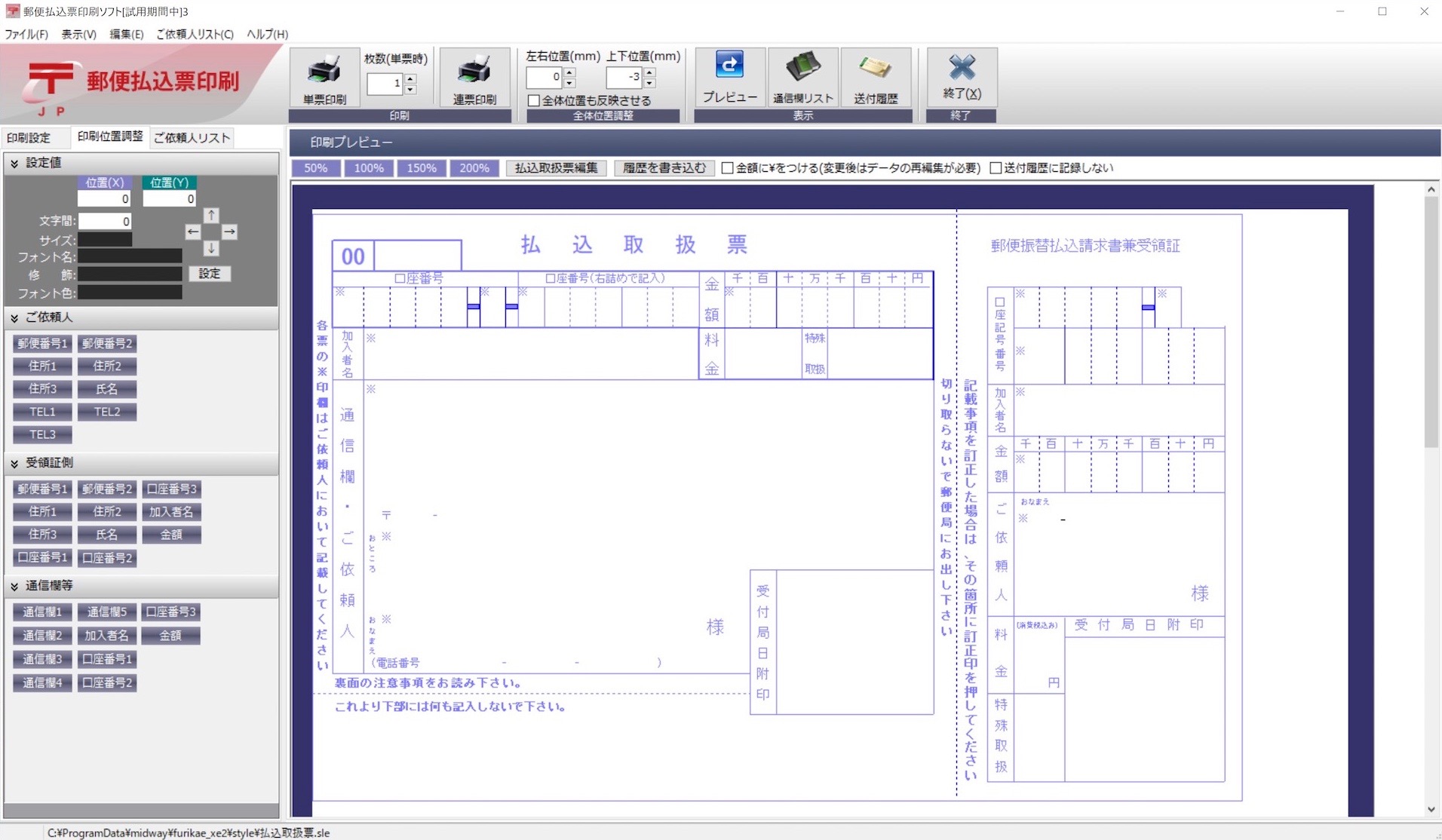Set zoom to 150% button

(422, 168)
